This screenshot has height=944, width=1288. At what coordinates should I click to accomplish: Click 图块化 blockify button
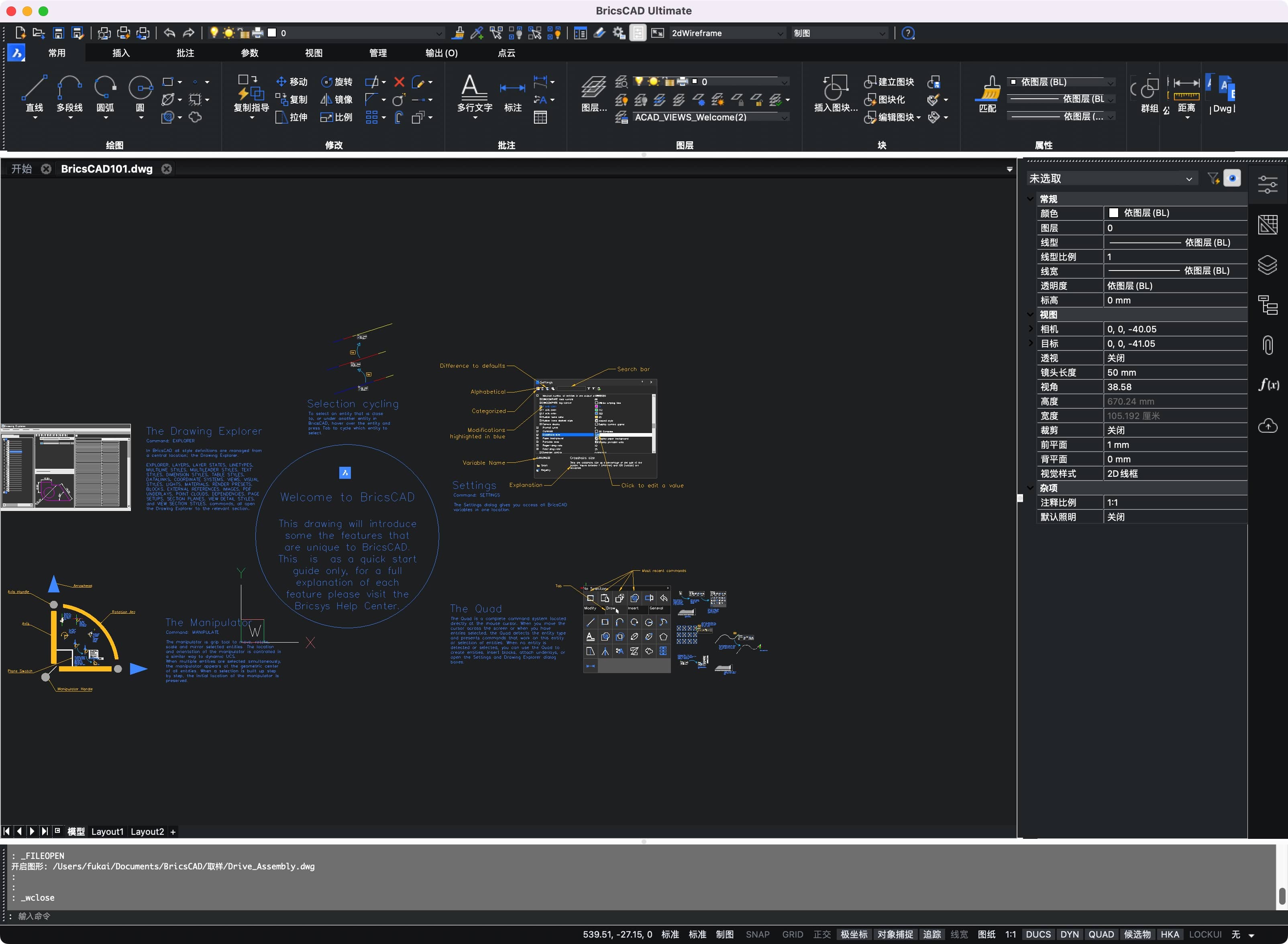point(884,100)
